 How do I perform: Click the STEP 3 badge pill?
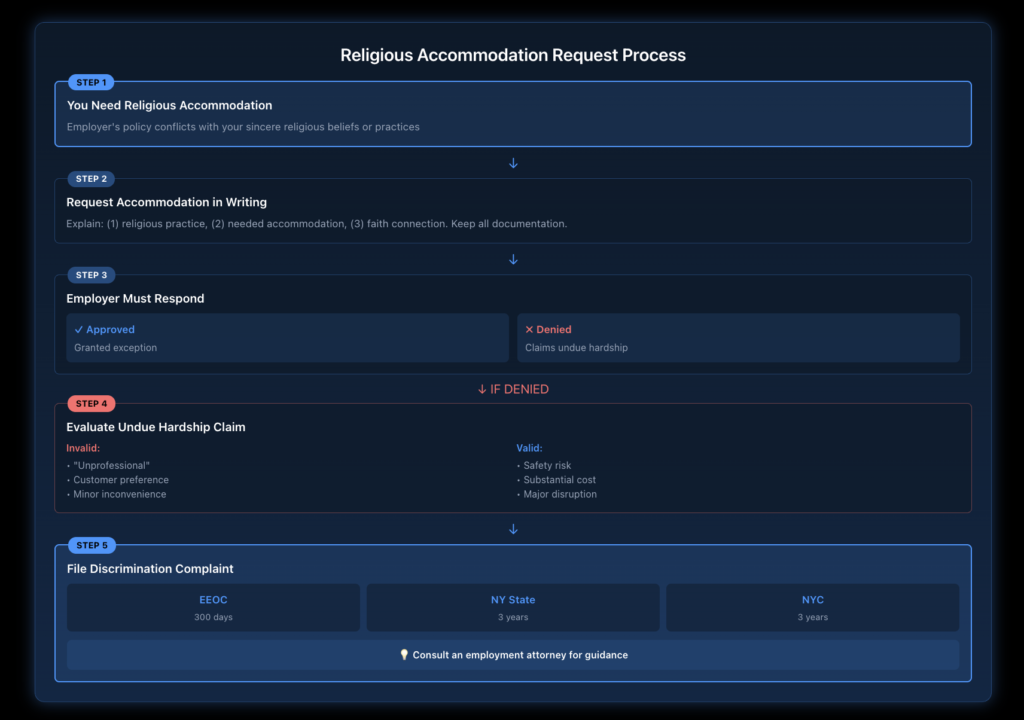tap(91, 274)
